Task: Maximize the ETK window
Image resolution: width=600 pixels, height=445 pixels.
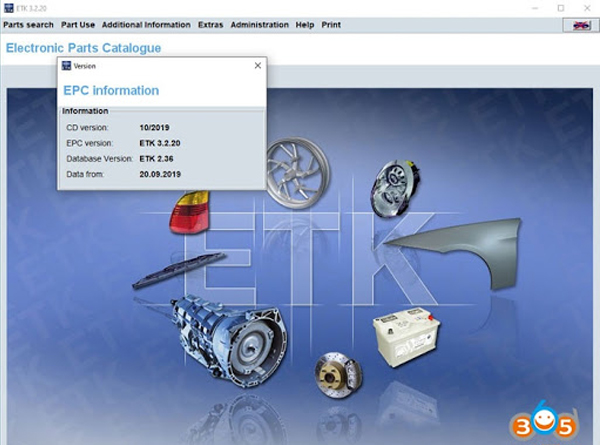Action: click(x=561, y=8)
